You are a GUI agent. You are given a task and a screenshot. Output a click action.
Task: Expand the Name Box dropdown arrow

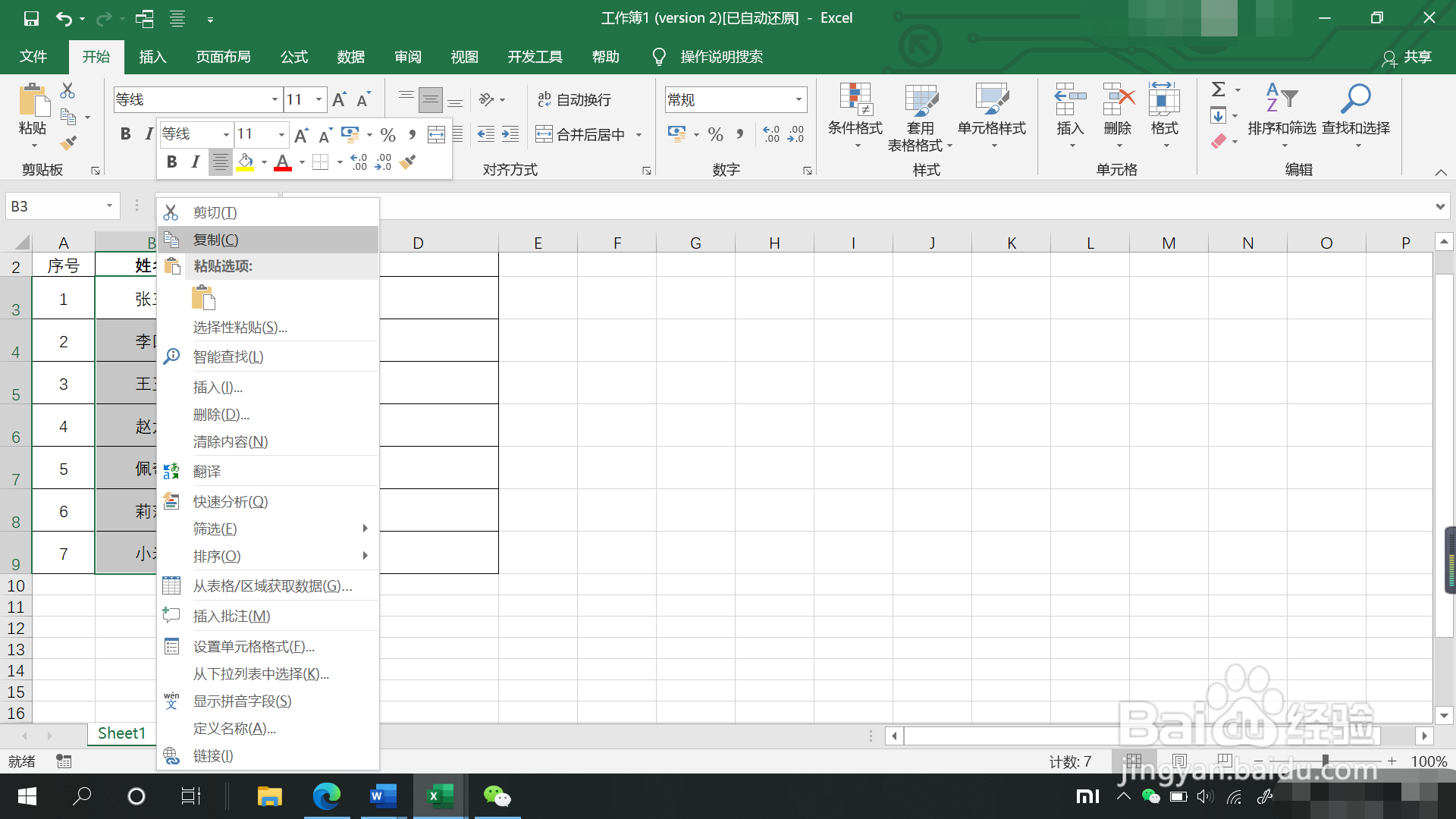(x=109, y=206)
